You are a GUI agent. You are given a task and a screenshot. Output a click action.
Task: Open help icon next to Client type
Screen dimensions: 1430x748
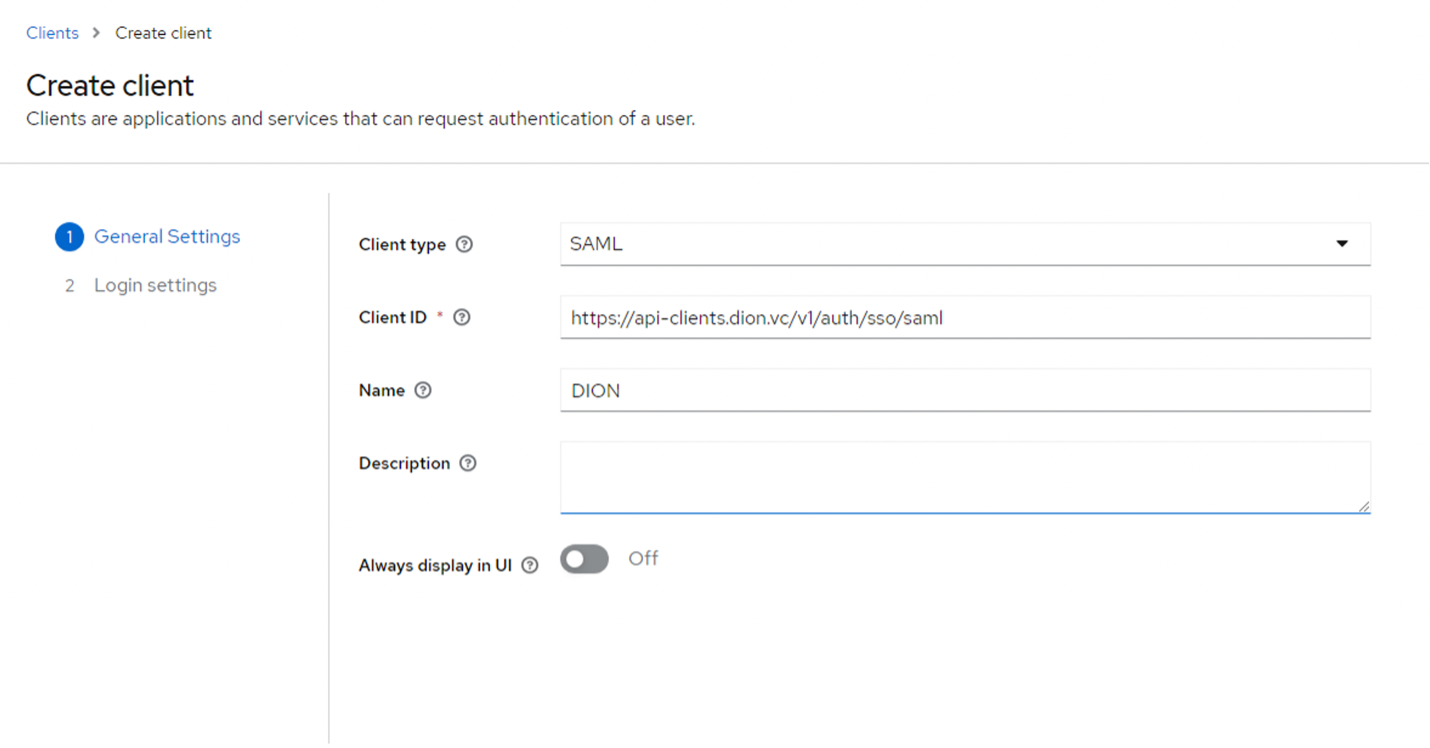(464, 244)
